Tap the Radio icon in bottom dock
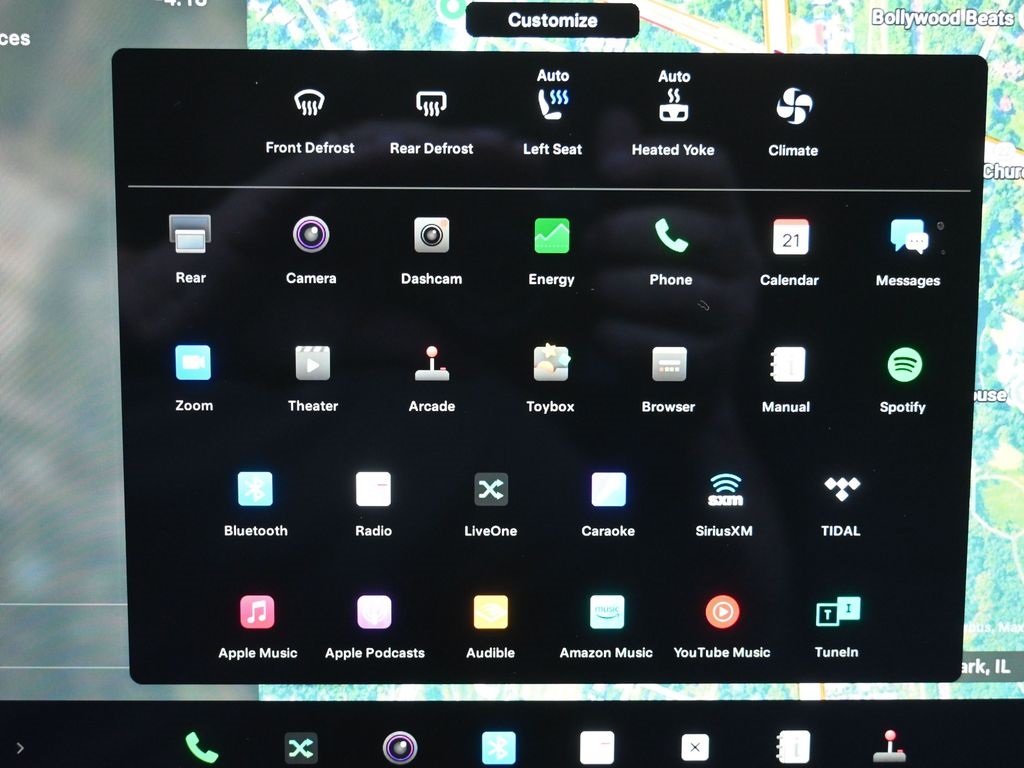This screenshot has height=768, width=1024. coord(597,748)
